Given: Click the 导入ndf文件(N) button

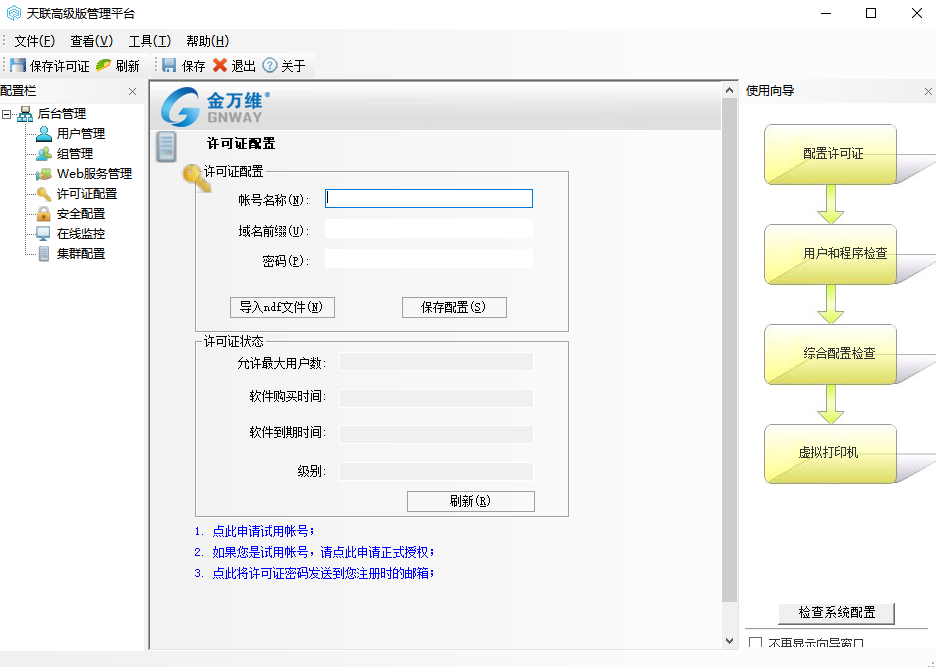Looking at the screenshot, I should tap(282, 308).
